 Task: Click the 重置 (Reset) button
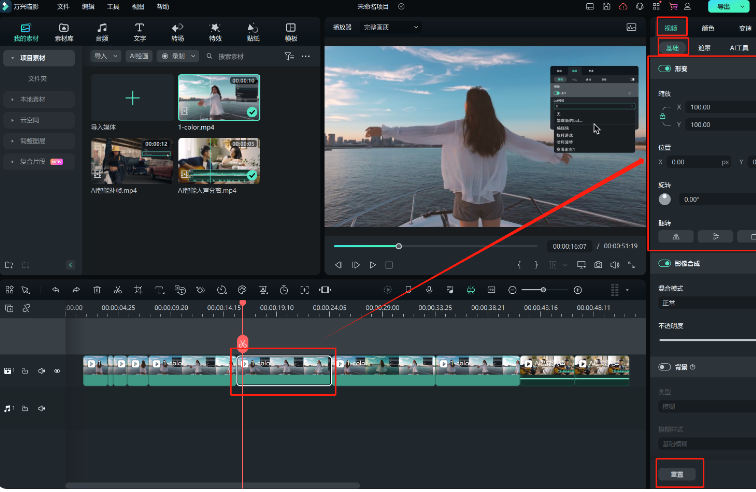679,473
